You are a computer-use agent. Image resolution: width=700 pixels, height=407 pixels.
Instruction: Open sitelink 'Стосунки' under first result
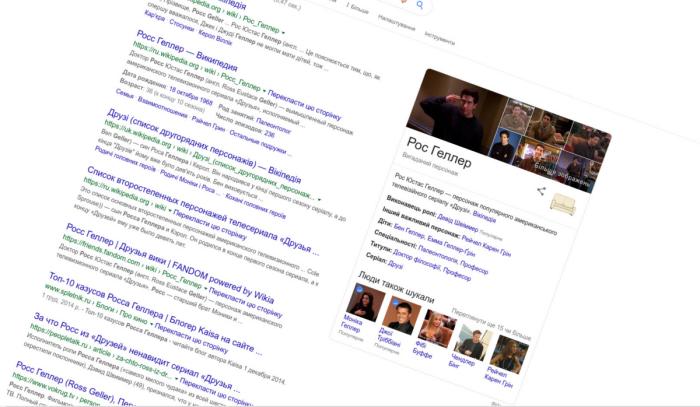click(x=182, y=26)
